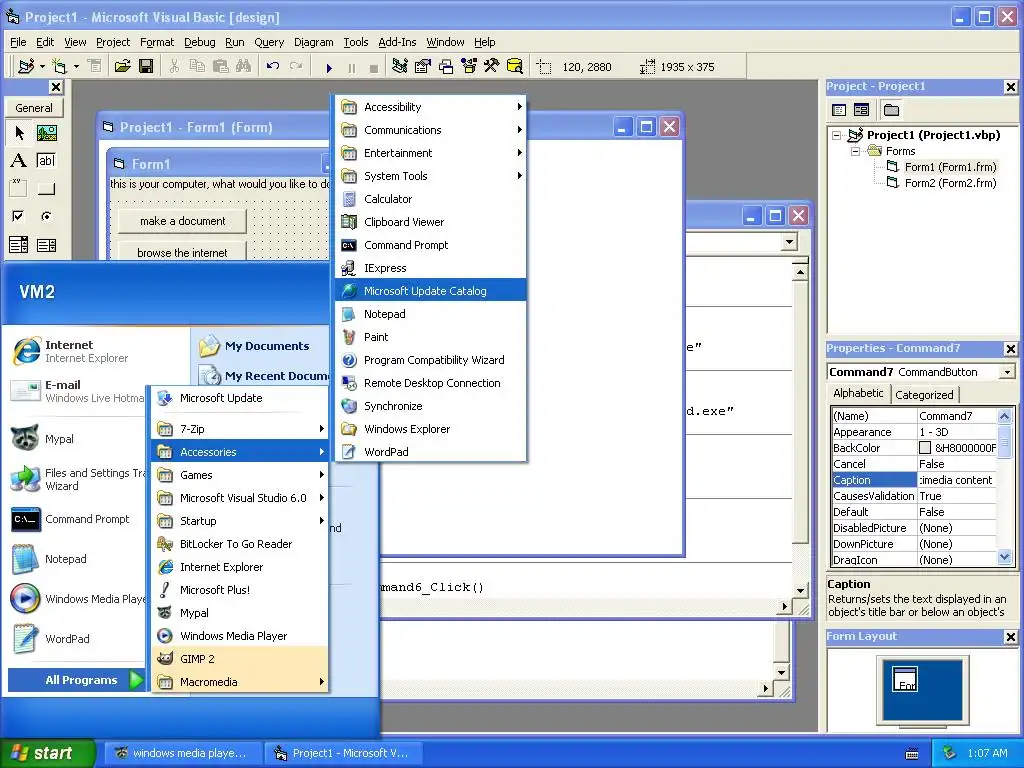This screenshot has height=768, width=1024.
Task: Expand the Communications submenu
Action: coord(431,130)
